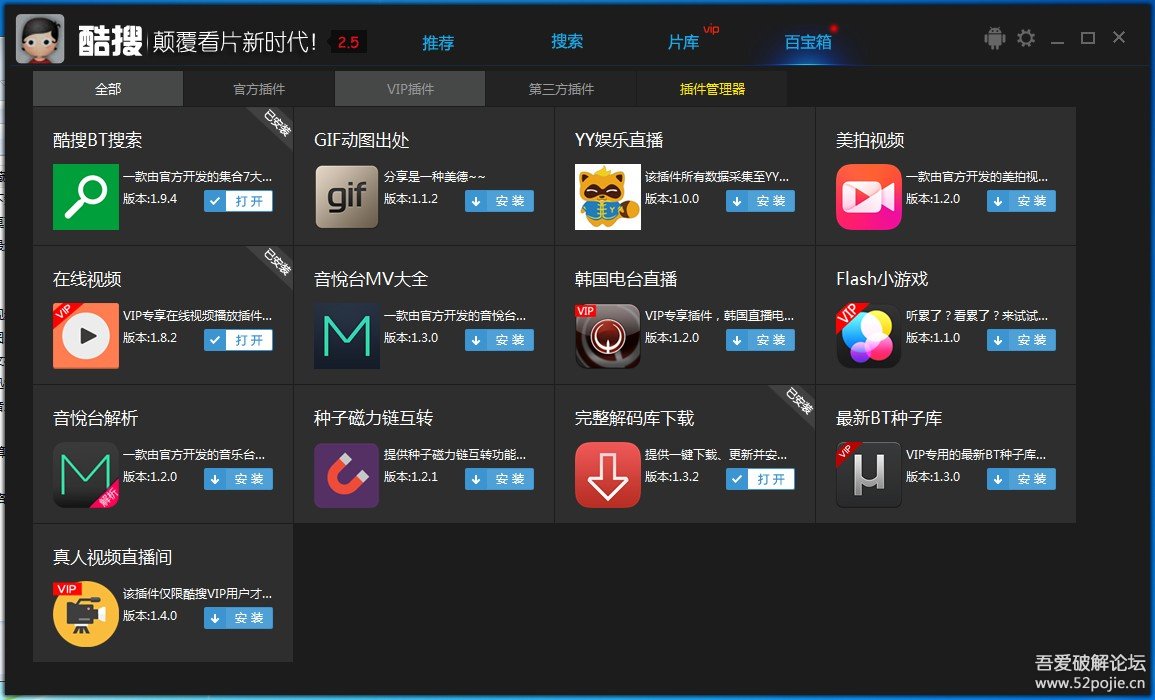
Task: Click 安装 for 韩国电台直播
Action: tap(760, 340)
